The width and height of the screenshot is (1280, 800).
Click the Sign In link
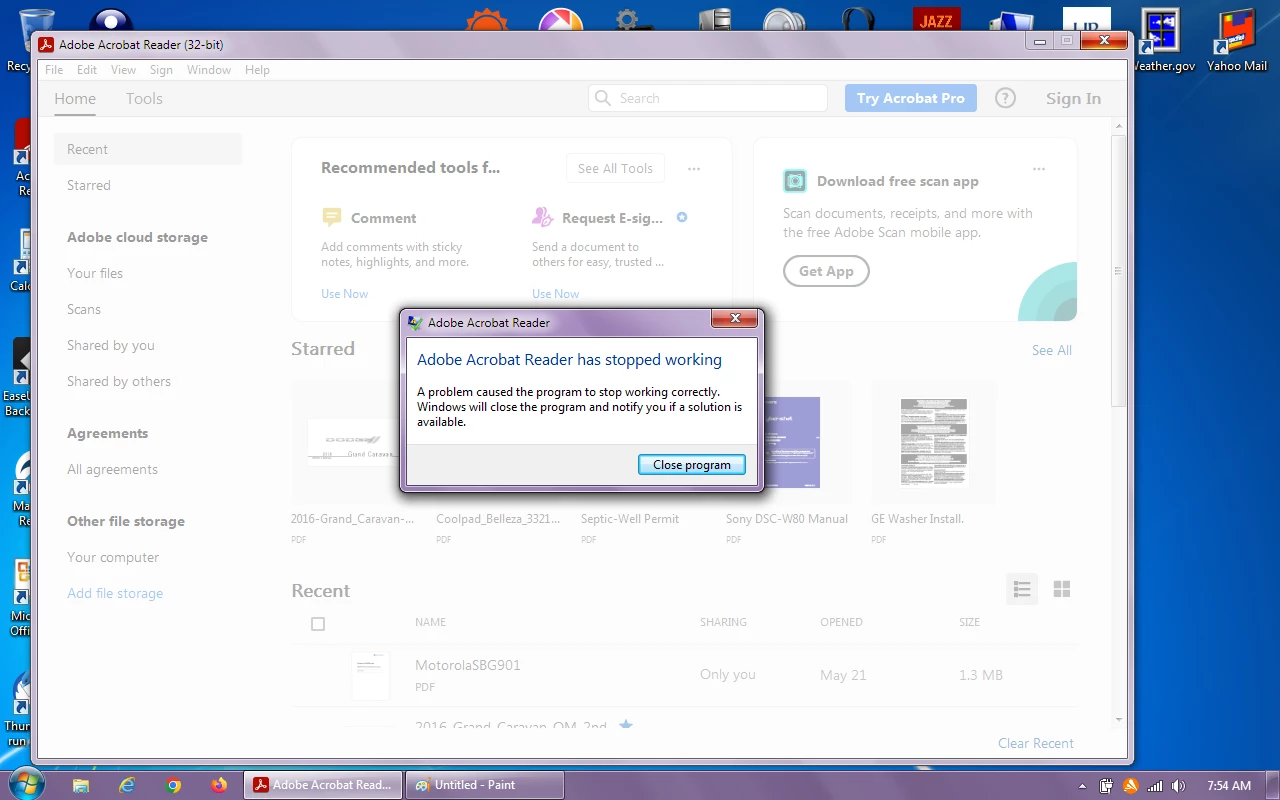1073,98
